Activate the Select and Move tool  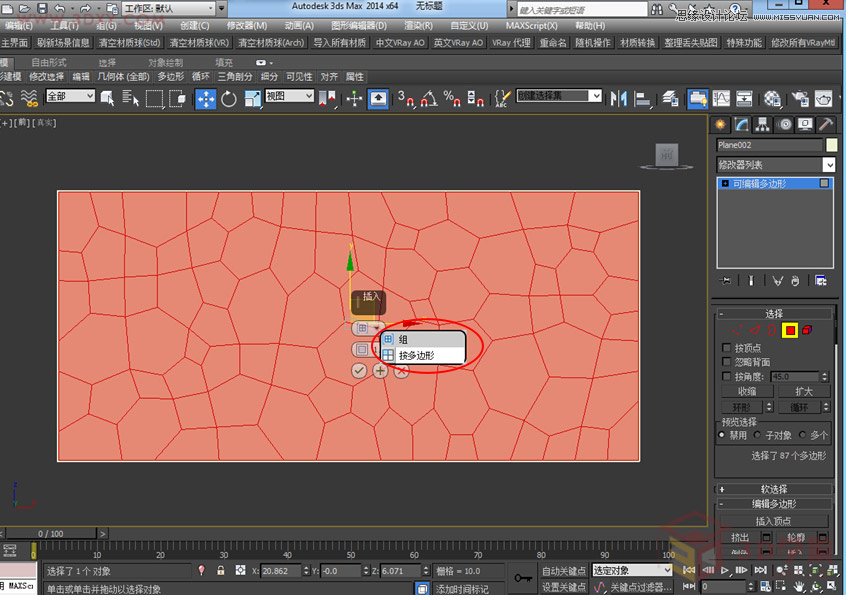pos(205,97)
